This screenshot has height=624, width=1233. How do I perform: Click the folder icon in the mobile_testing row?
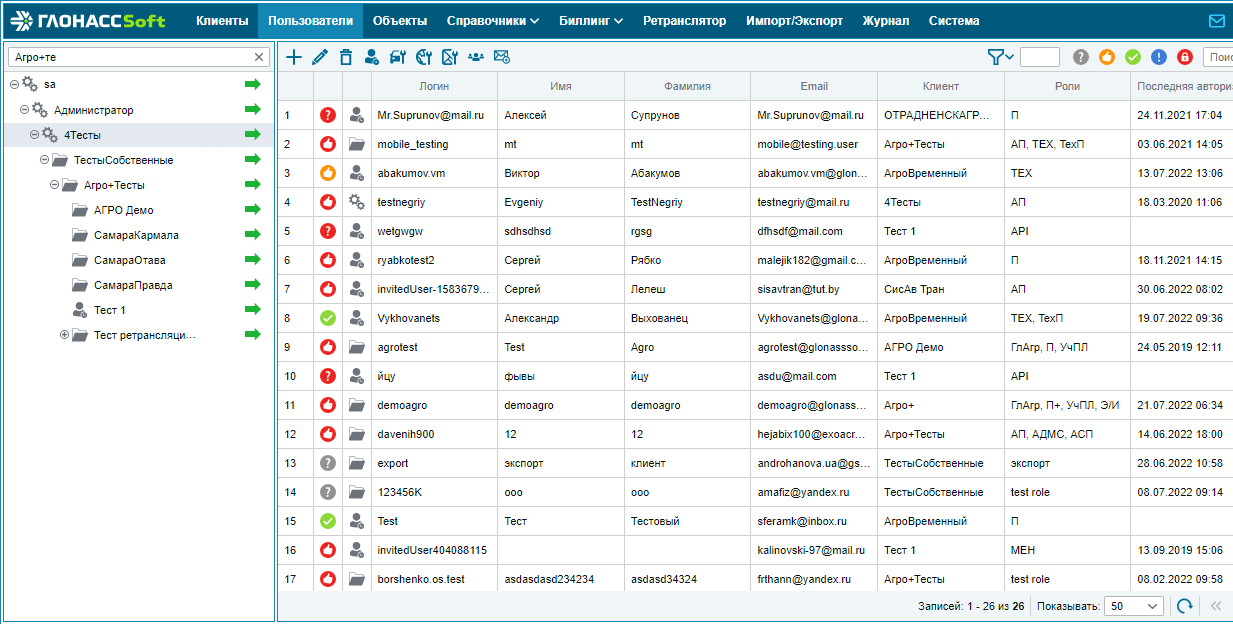coord(357,144)
